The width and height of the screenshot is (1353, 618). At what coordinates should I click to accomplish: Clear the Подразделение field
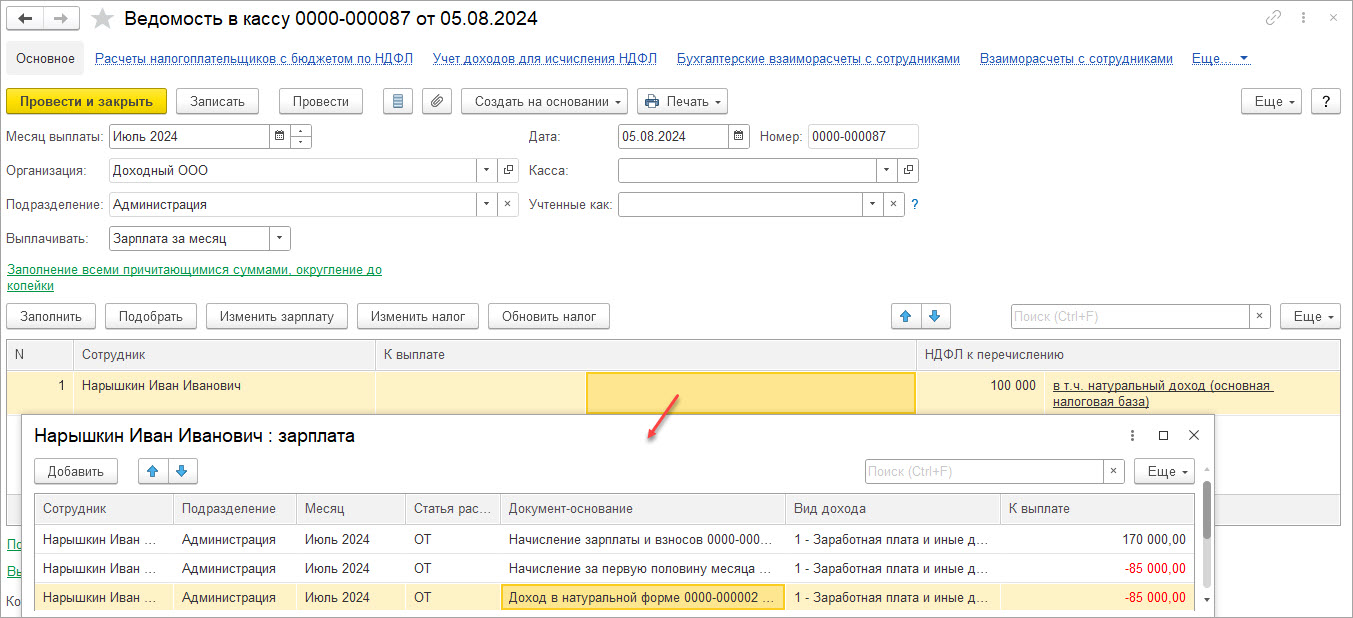(x=508, y=204)
